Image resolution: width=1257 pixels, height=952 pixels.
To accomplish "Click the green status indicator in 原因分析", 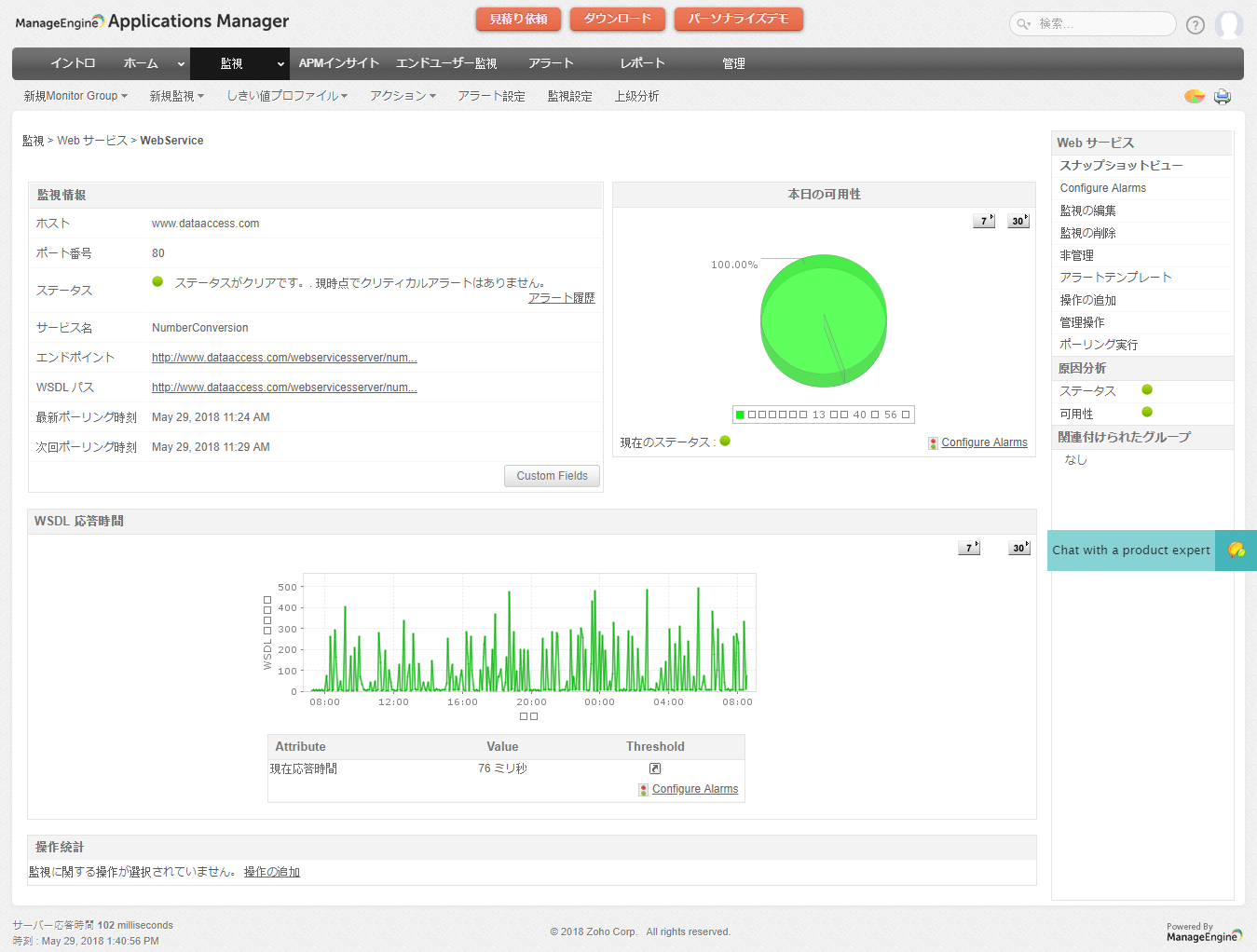I will click(1147, 390).
